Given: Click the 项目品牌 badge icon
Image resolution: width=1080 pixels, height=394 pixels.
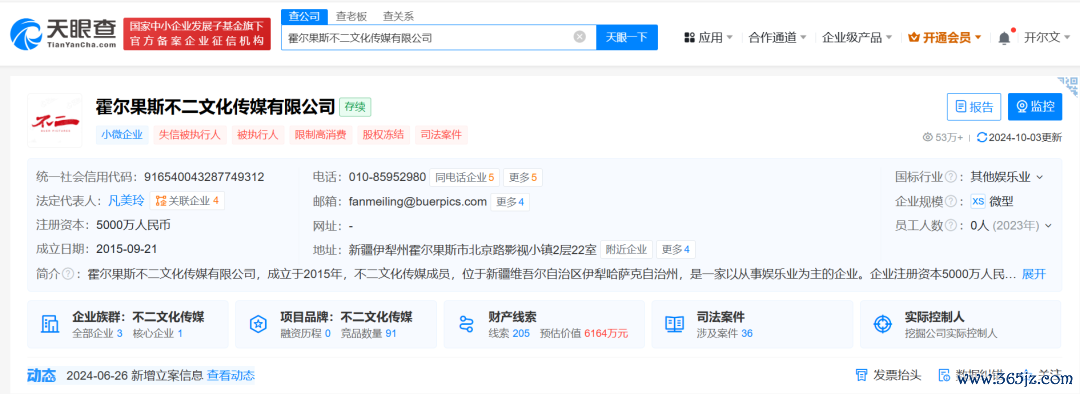Looking at the screenshot, I should (258, 324).
